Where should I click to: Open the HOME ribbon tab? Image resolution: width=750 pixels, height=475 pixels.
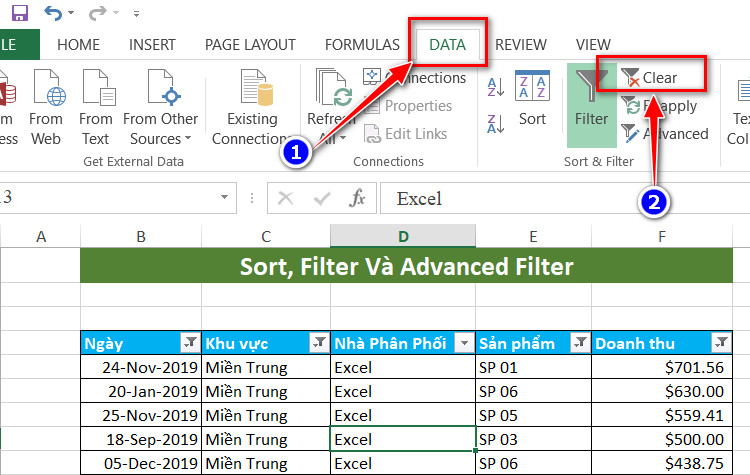(78, 45)
